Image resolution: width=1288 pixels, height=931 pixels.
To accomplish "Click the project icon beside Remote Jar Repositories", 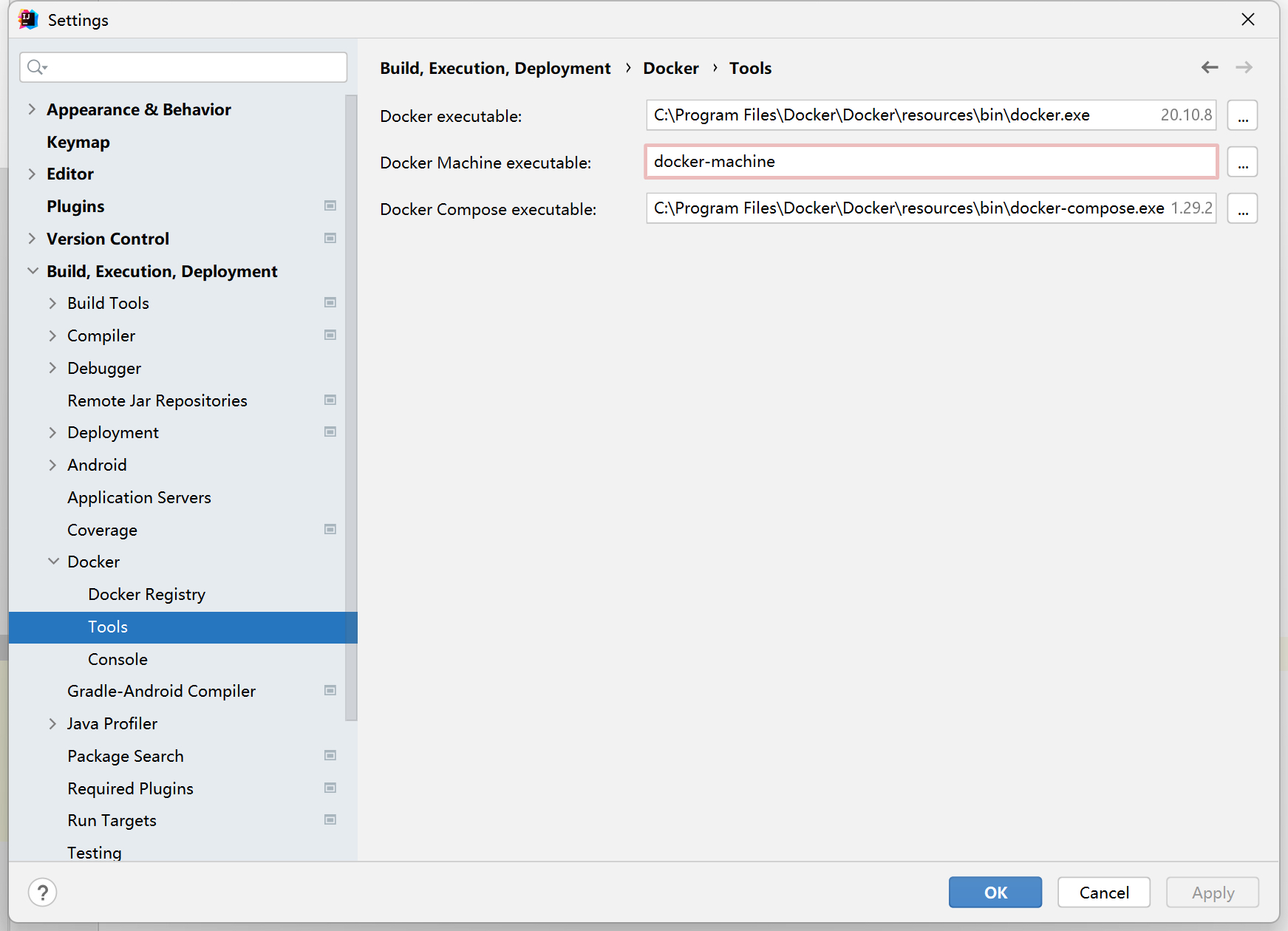I will [330, 400].
